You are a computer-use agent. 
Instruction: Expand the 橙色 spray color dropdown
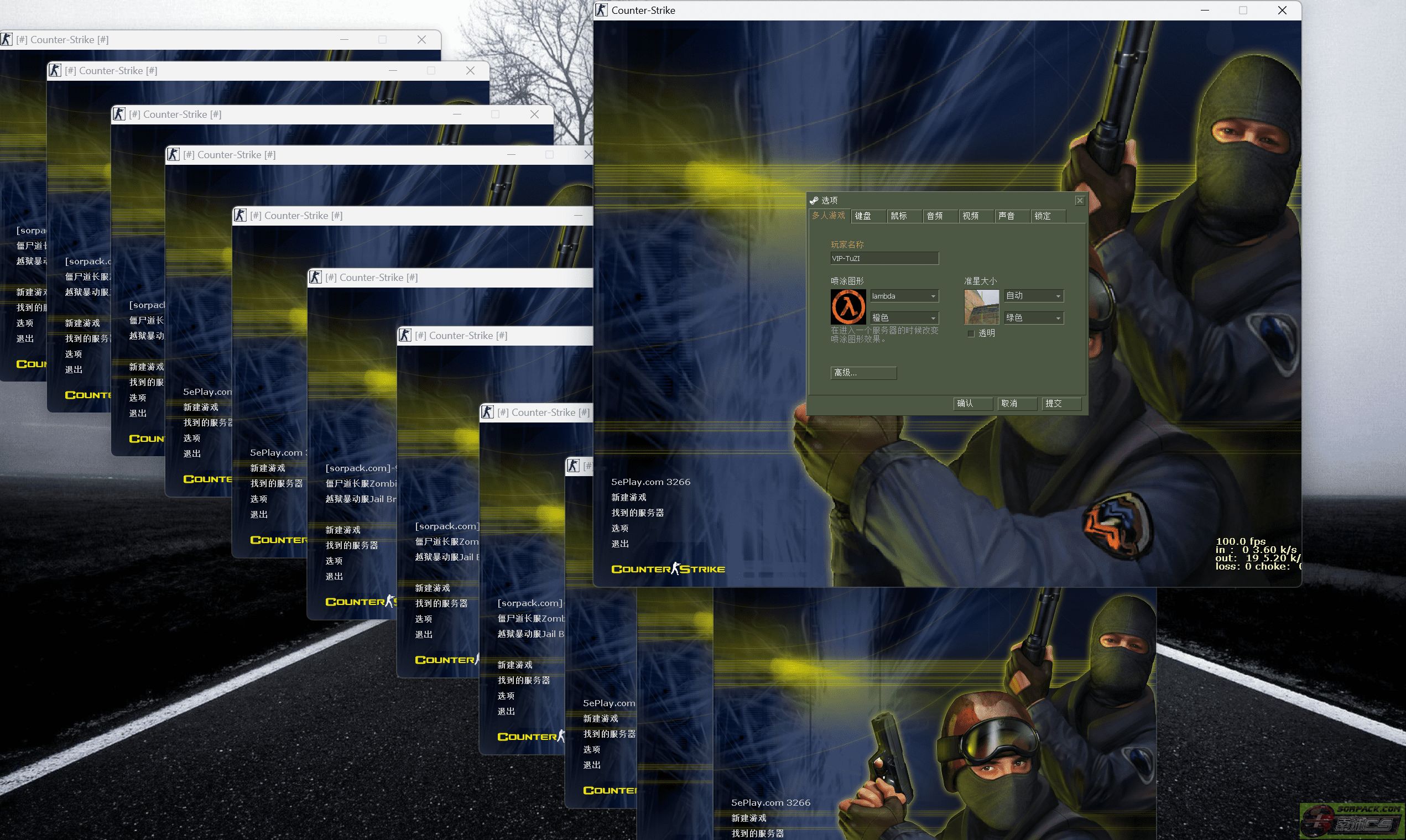(x=904, y=318)
